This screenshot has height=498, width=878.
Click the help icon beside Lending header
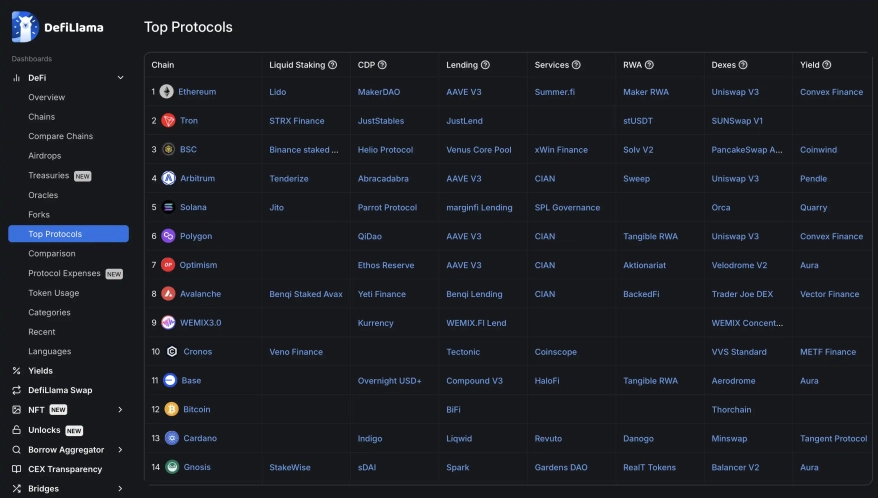[x=485, y=65]
